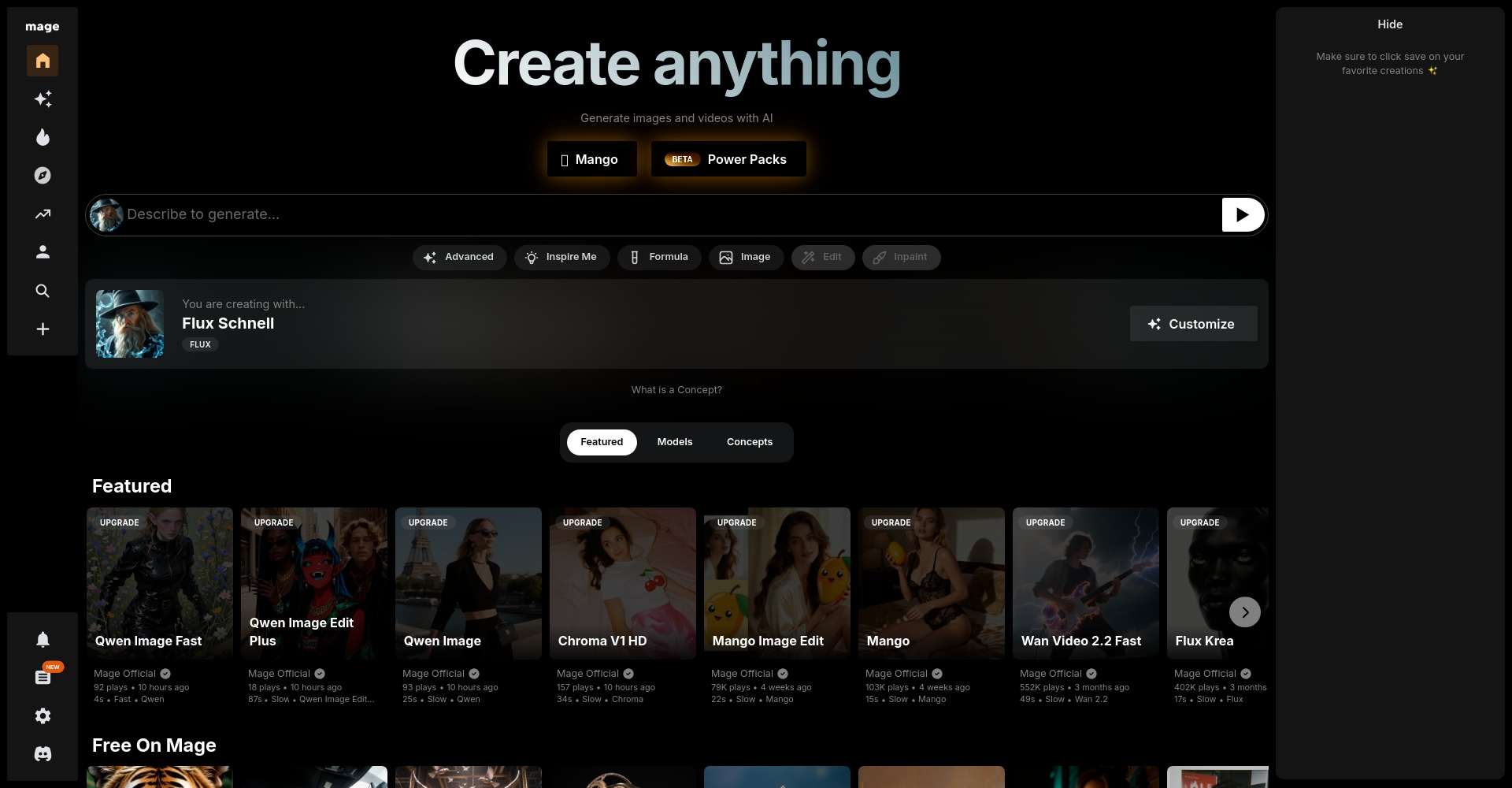
Task: Hide the right side panel
Action: pyautogui.click(x=1389, y=24)
